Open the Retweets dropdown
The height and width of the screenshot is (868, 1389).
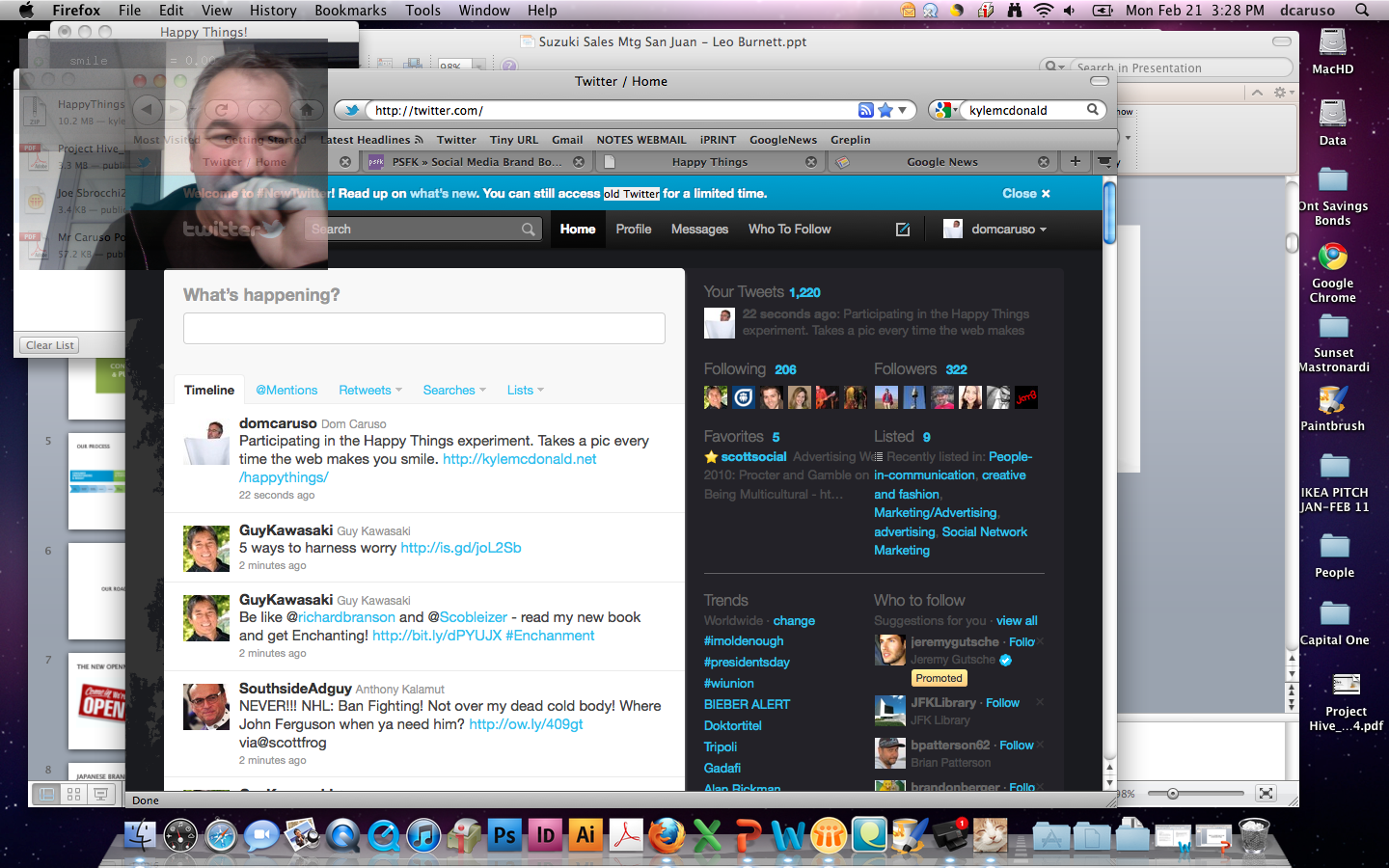point(369,391)
